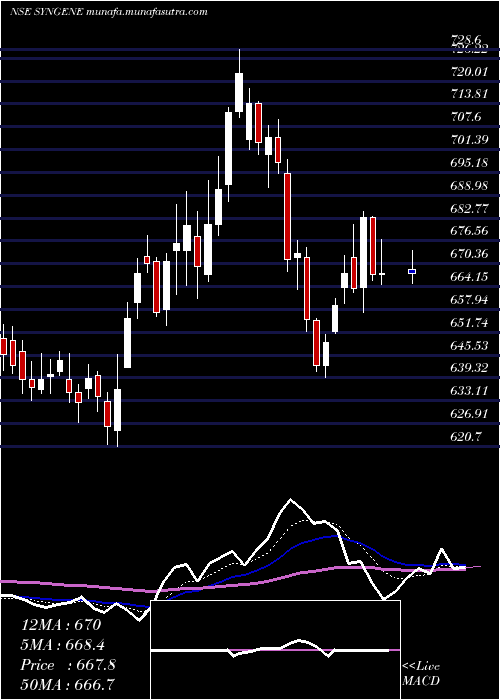500x700 pixels.
Task: Click the small blue latest-price candle
Action: pos(412,271)
